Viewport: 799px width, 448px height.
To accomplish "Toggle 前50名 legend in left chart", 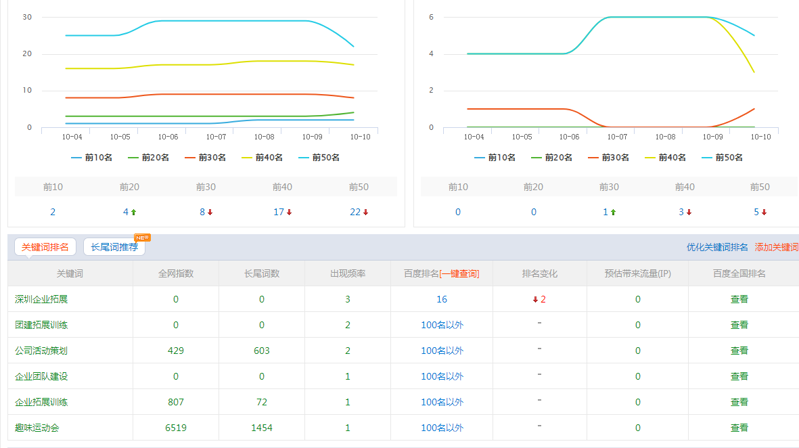I will tap(319, 157).
